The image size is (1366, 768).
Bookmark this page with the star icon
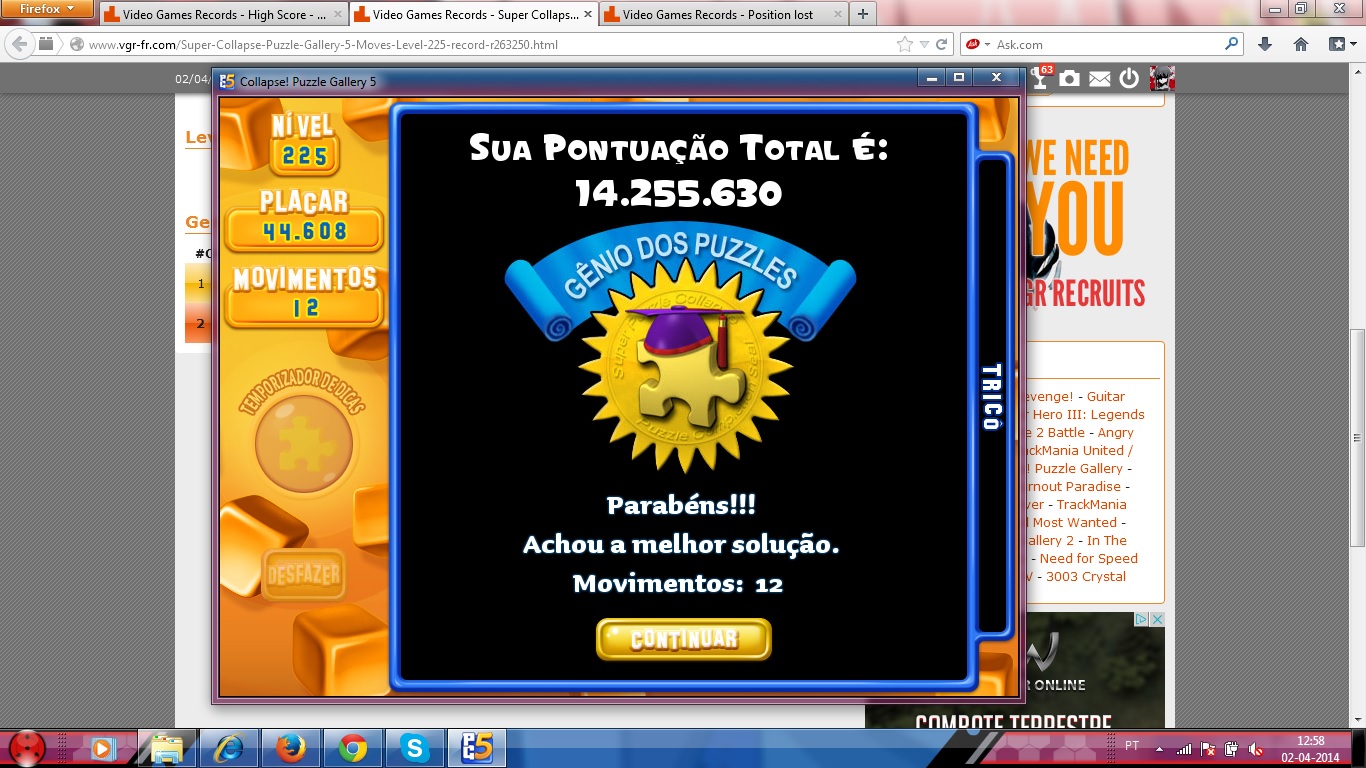[905, 44]
